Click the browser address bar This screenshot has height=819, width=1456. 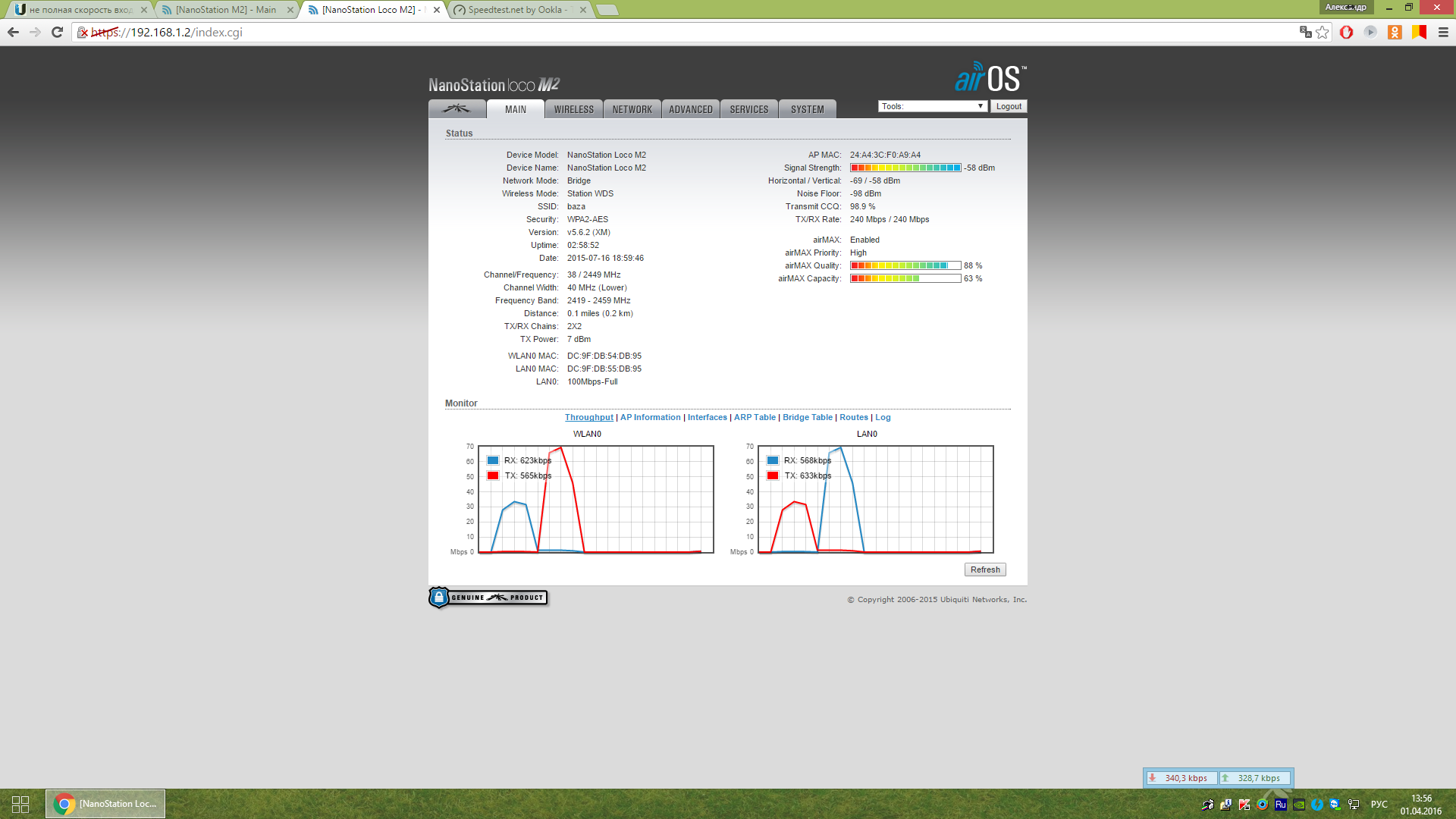[682, 32]
